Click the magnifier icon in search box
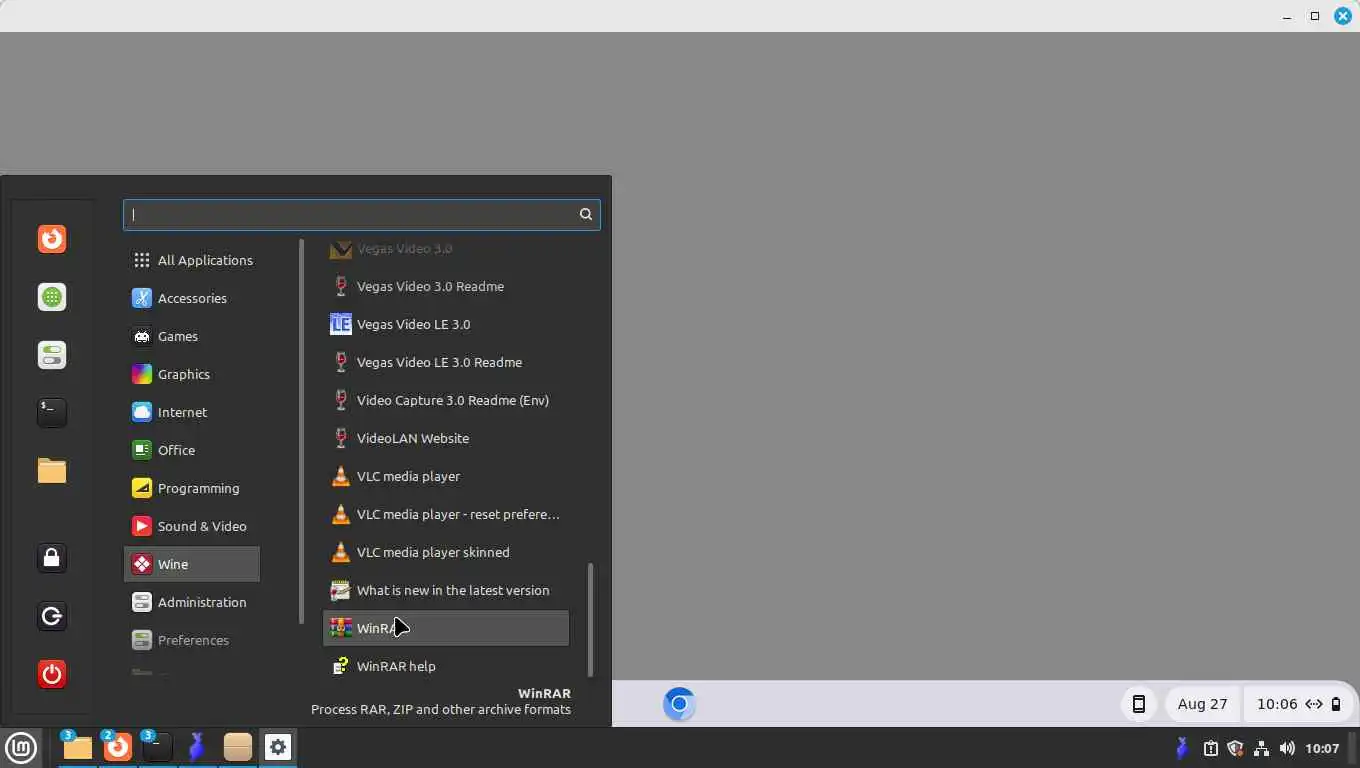The image size is (1360, 768). click(x=586, y=214)
